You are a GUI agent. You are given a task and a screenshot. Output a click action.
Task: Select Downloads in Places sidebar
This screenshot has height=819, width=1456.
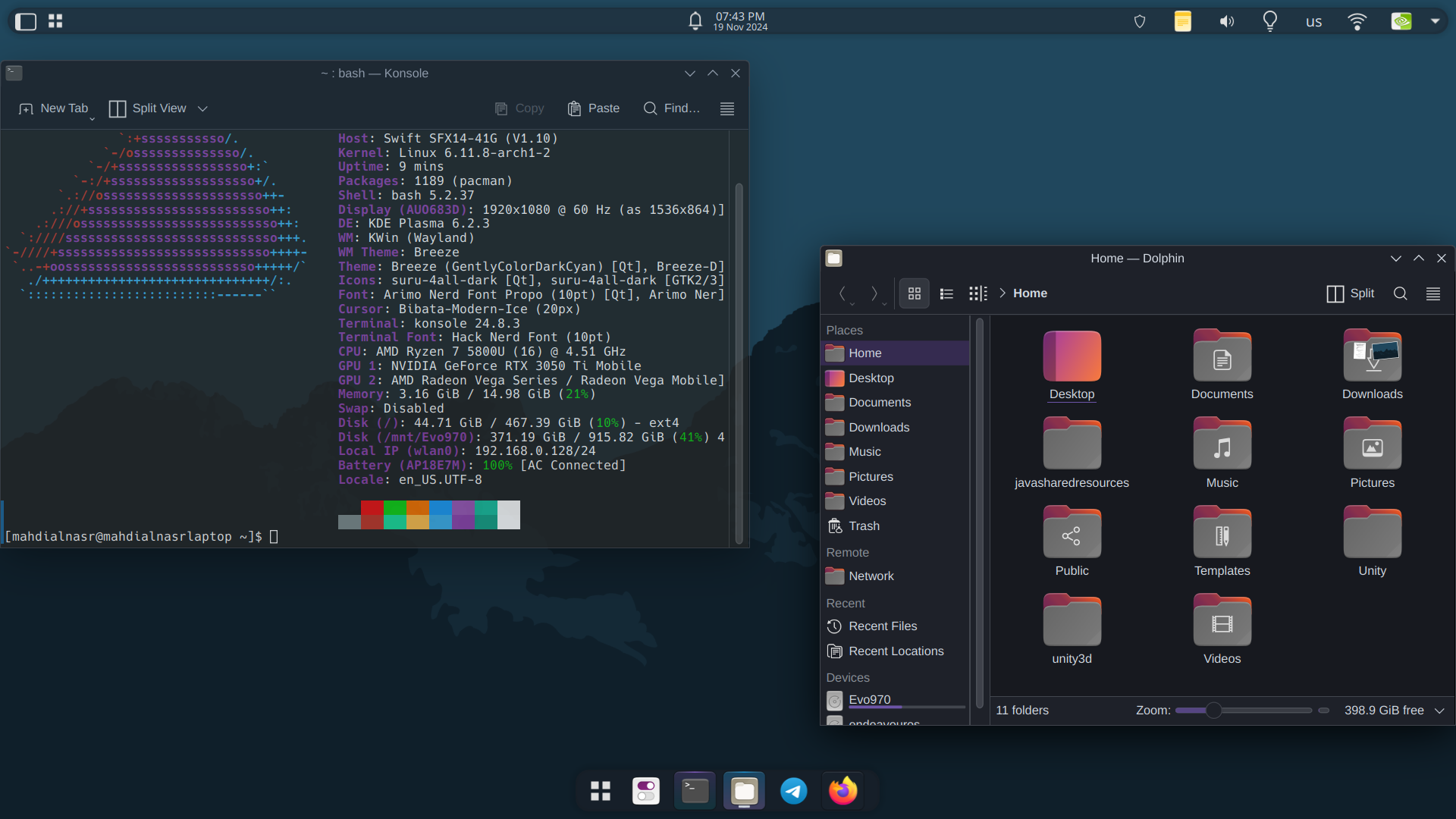(878, 427)
